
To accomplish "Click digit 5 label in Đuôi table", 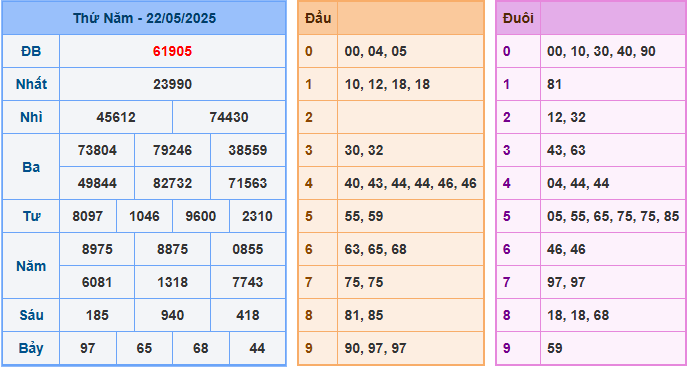I will pyautogui.click(x=507, y=216).
